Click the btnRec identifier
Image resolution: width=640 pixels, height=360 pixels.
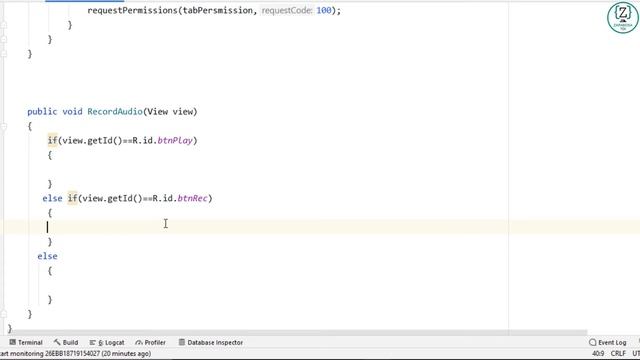coord(192,199)
